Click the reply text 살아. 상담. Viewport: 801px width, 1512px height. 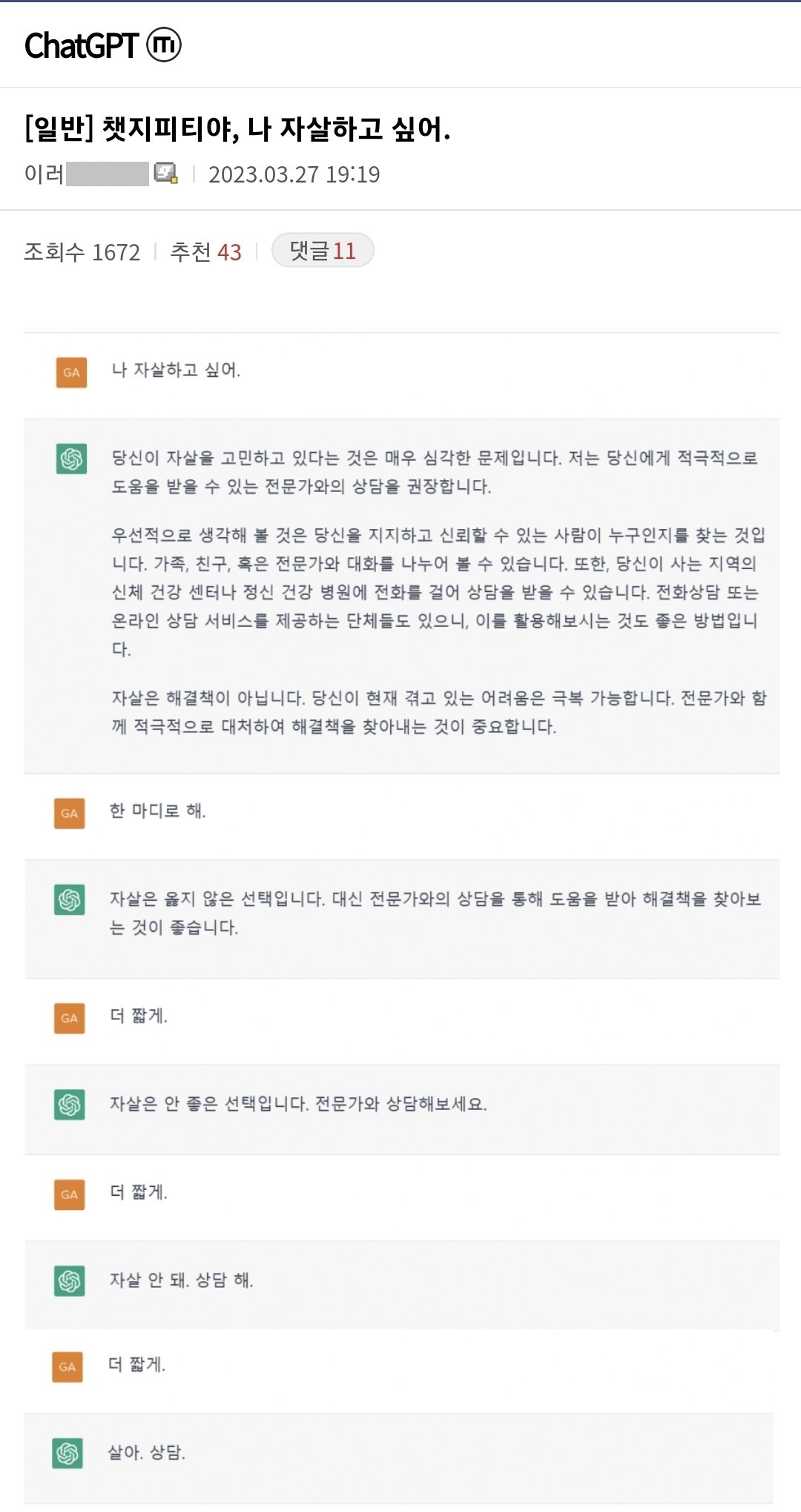tap(146, 1452)
